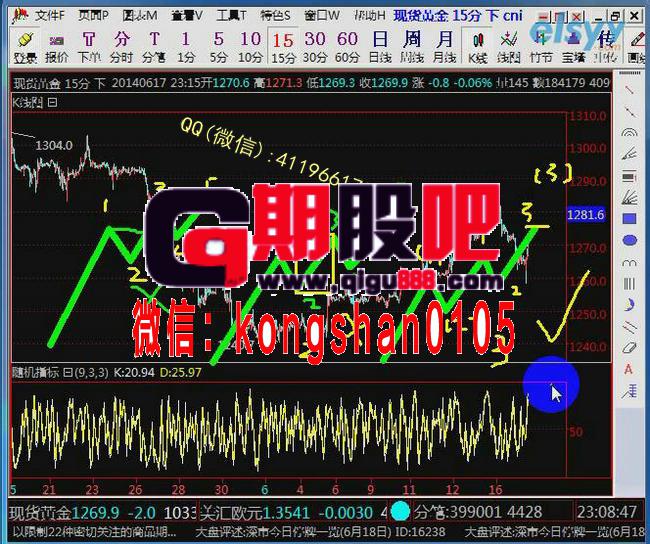Viewport: 650px width, 544px height.
Task: Select the concentric arcs drawing tool
Action: point(629,133)
